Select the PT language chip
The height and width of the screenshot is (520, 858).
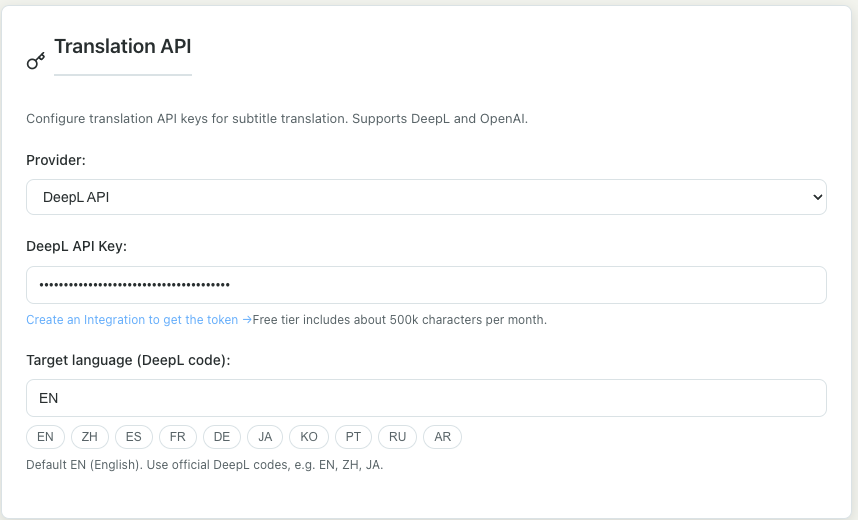353,437
